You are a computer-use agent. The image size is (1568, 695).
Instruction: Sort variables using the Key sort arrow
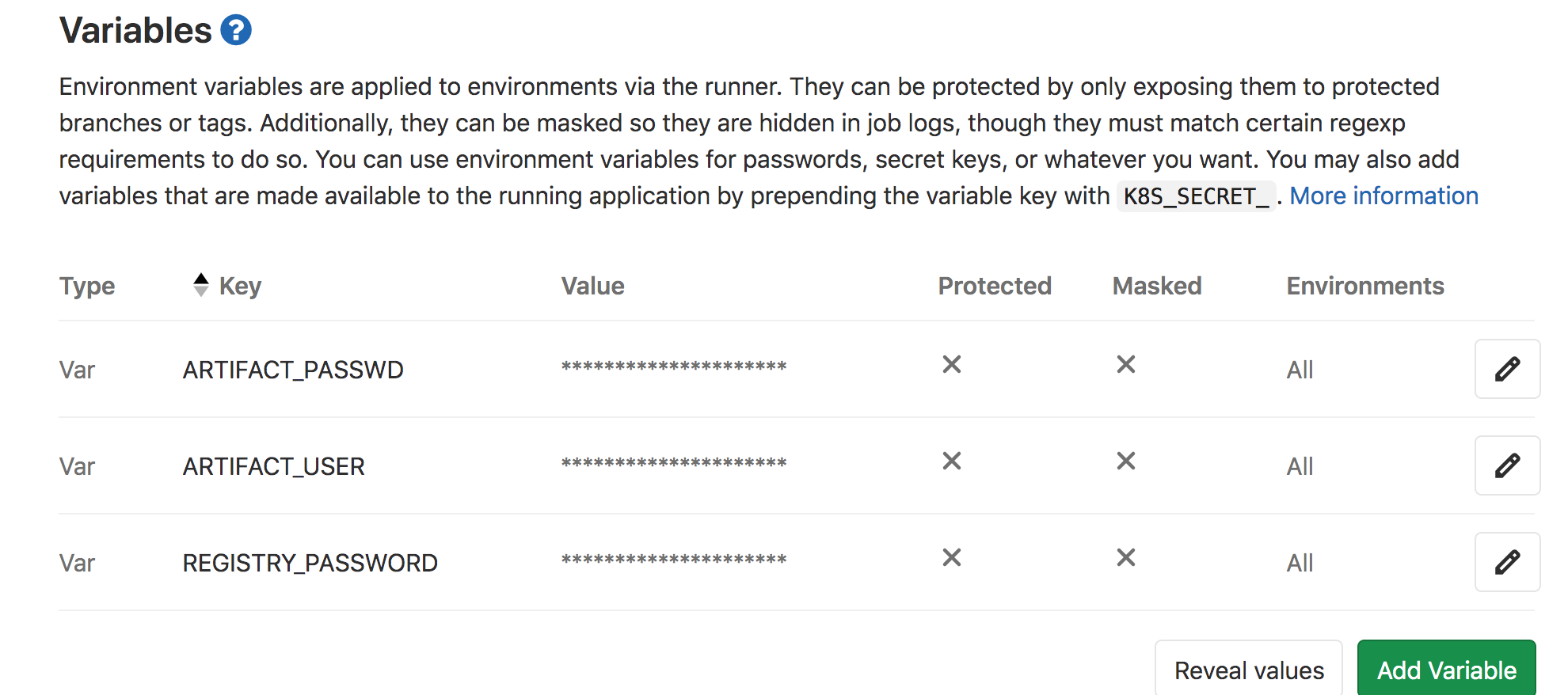(201, 285)
